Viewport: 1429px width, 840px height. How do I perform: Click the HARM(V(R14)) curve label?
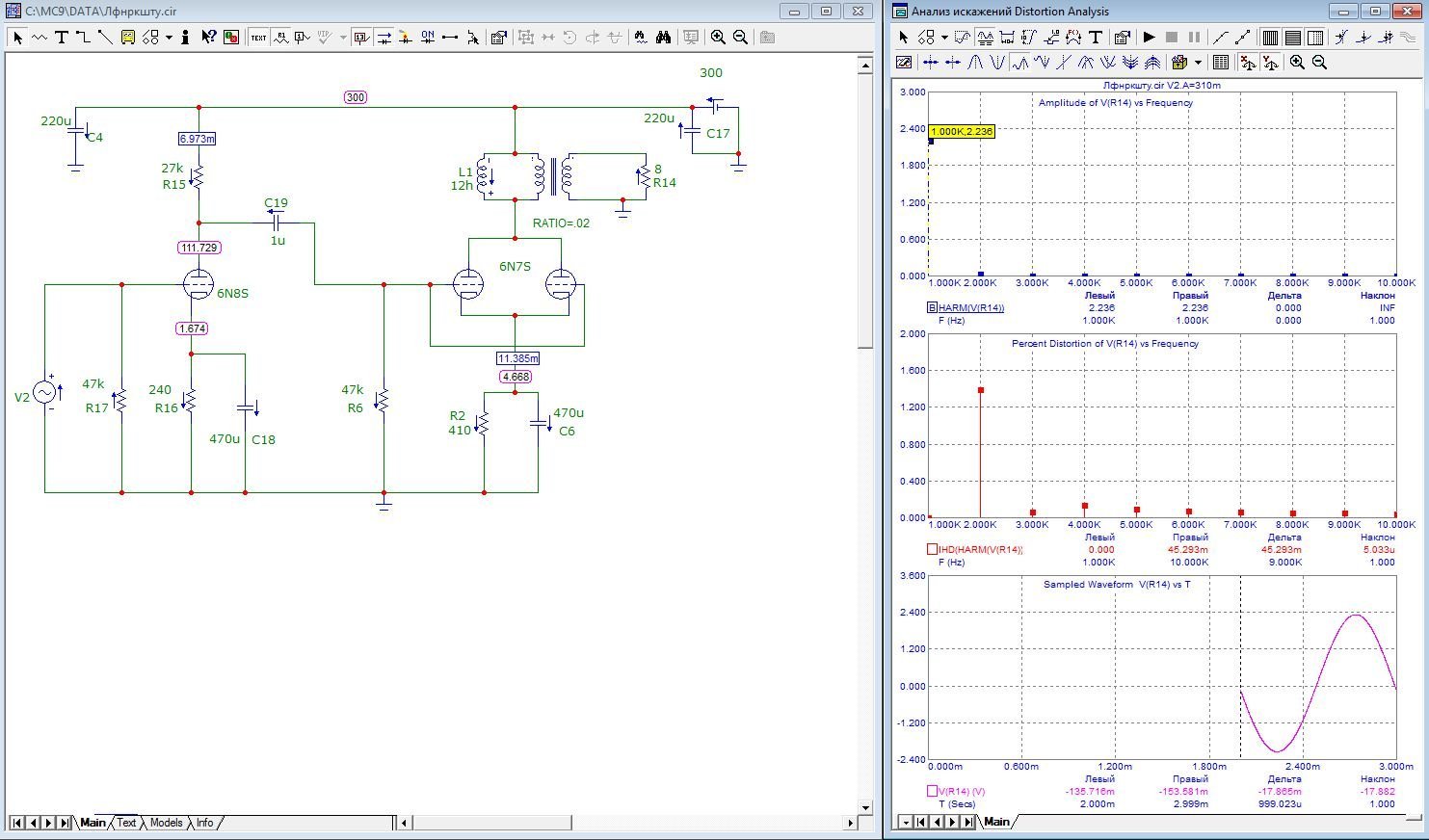(971, 308)
